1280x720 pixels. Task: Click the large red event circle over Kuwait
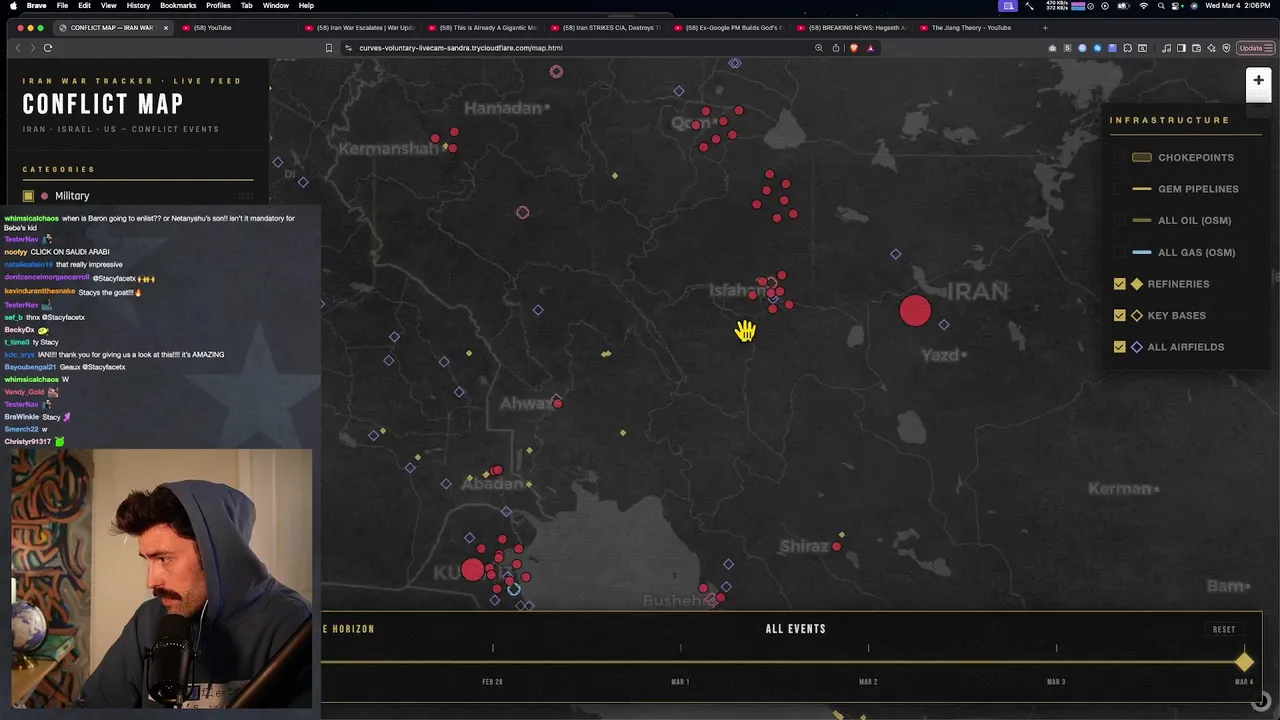[x=472, y=570]
